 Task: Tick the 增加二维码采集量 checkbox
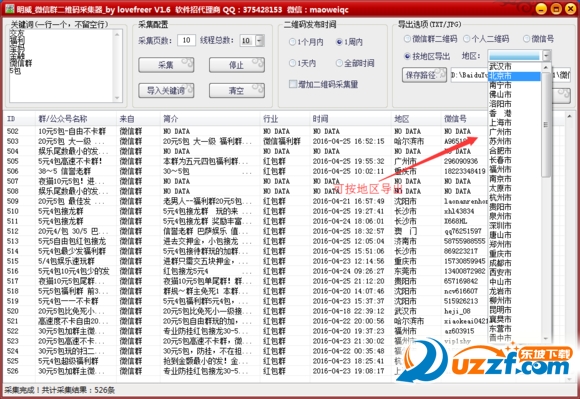tap(293, 84)
